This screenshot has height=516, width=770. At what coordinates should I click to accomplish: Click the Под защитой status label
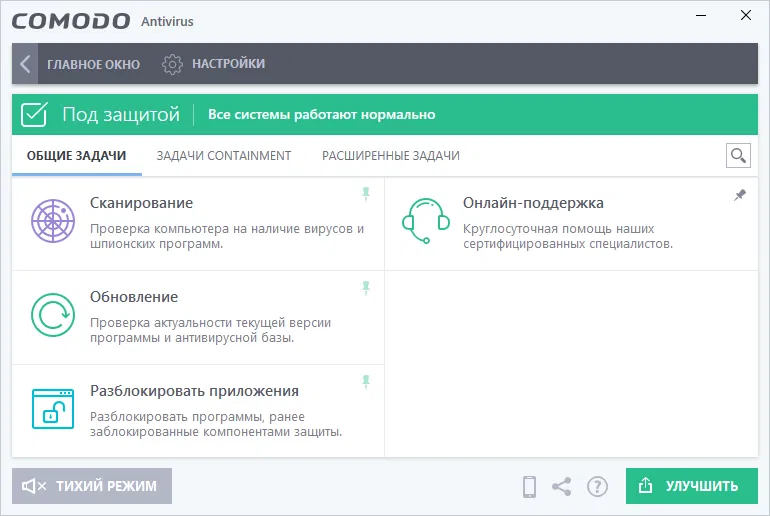(x=121, y=114)
